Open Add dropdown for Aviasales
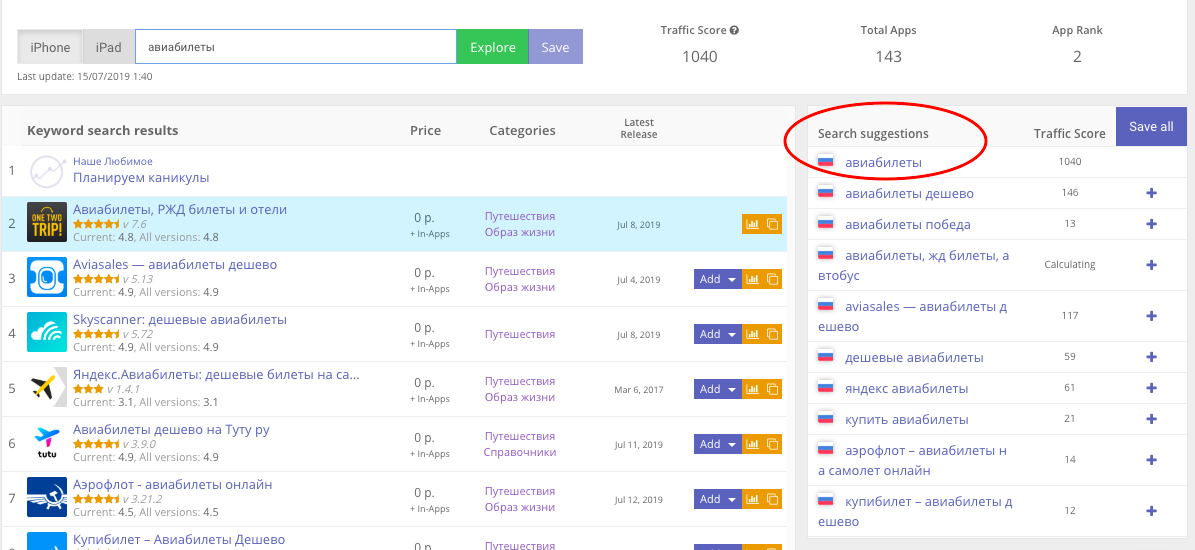The height and width of the screenshot is (550, 1195). [718, 279]
